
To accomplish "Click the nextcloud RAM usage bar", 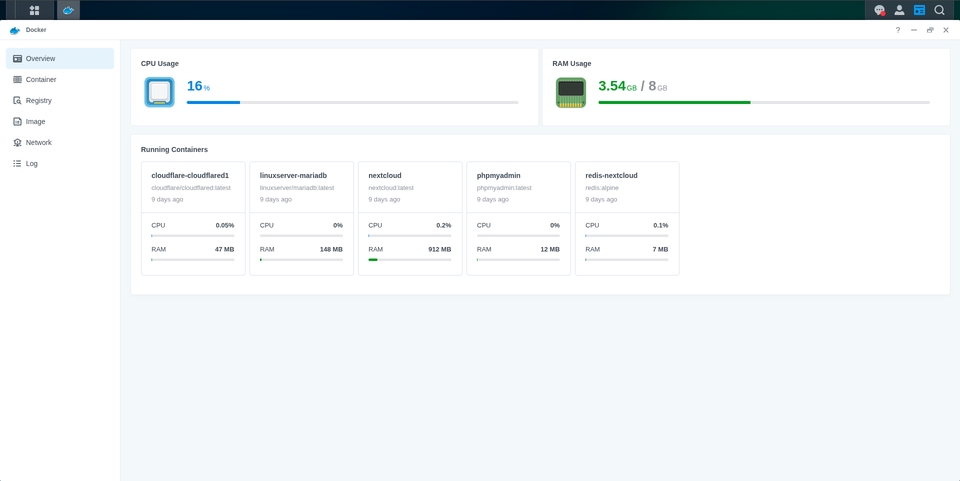I will point(410,259).
